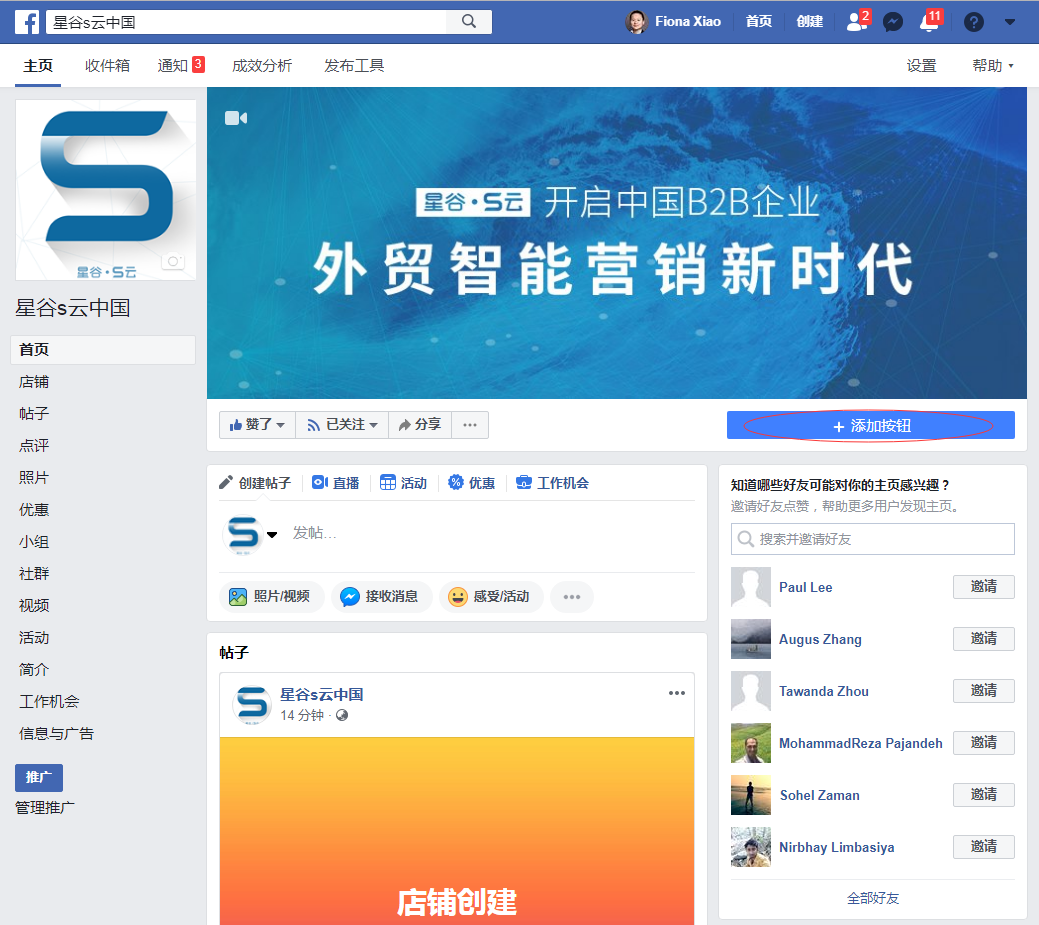Open options on the 星谷s云中国 post

[676, 692]
